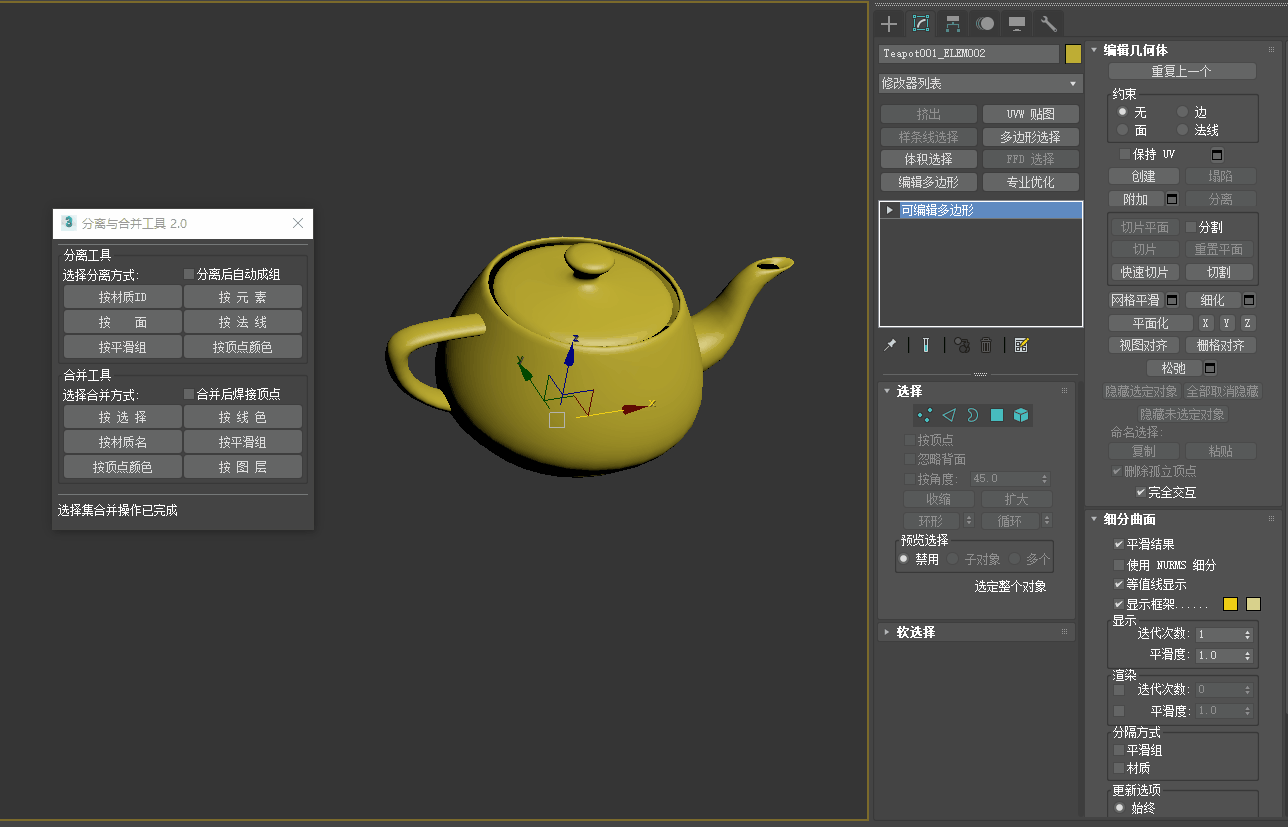Enable 合并后焊接顶点 checkbox
The height and width of the screenshot is (827, 1288).
pyautogui.click(x=189, y=394)
